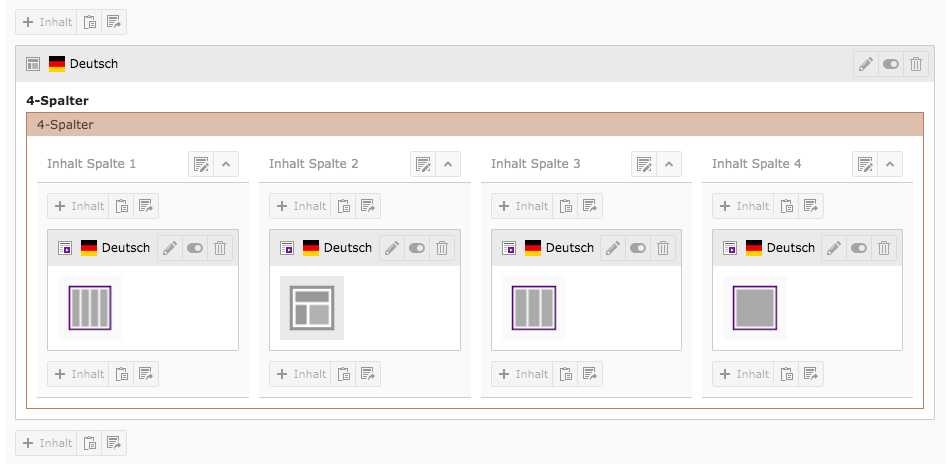Toggle visibility of the Spalte 1 element
949x464 pixels.
pos(195,248)
